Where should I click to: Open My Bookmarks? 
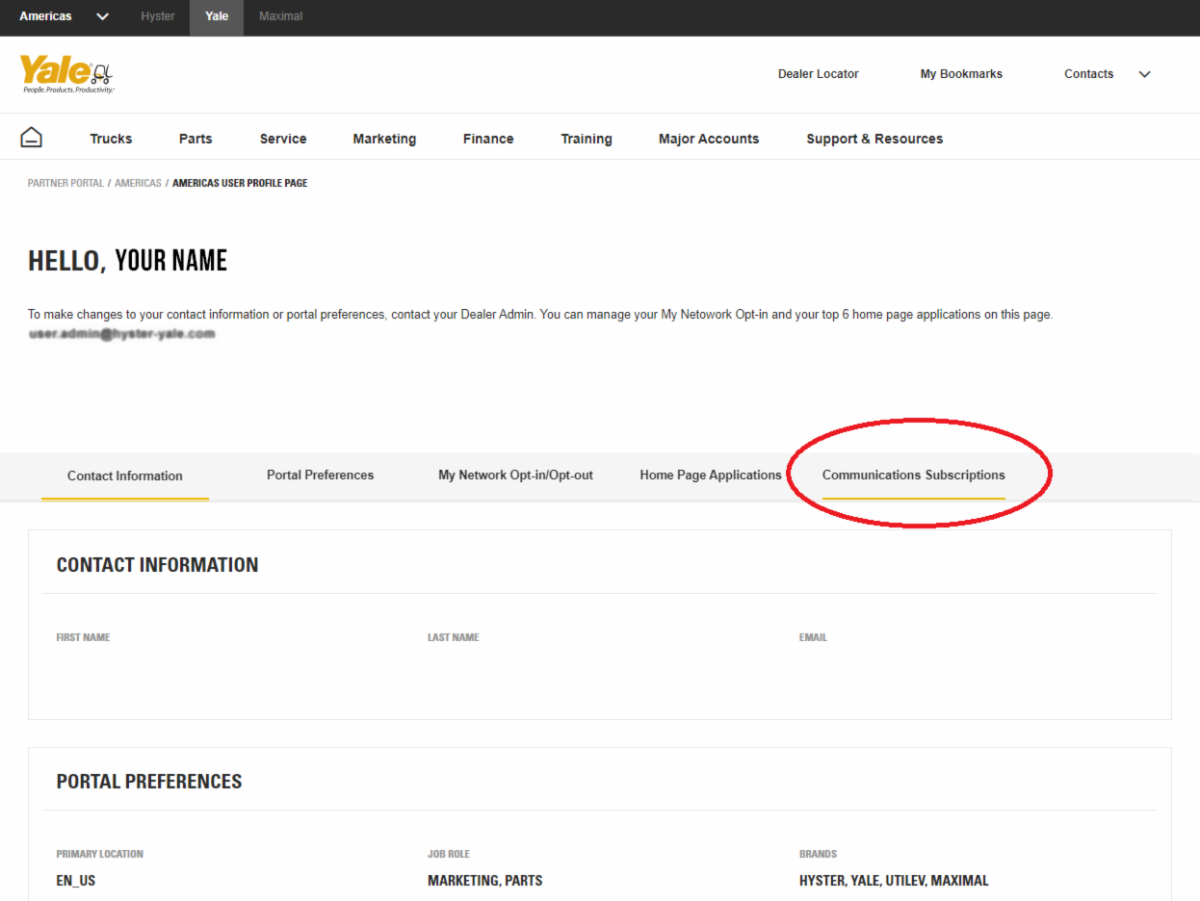point(961,73)
